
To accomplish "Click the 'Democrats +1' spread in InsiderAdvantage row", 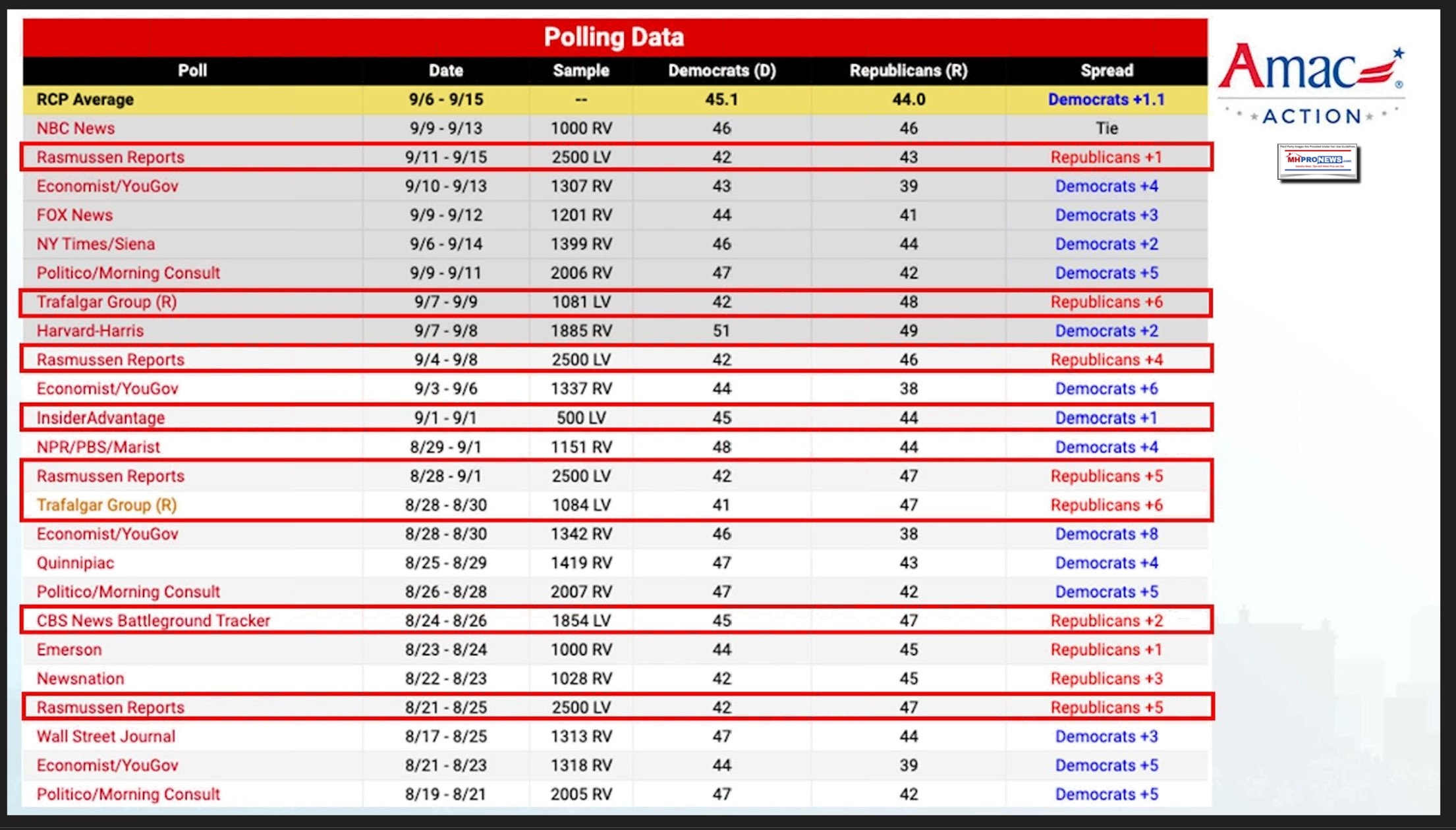I will 1107,418.
